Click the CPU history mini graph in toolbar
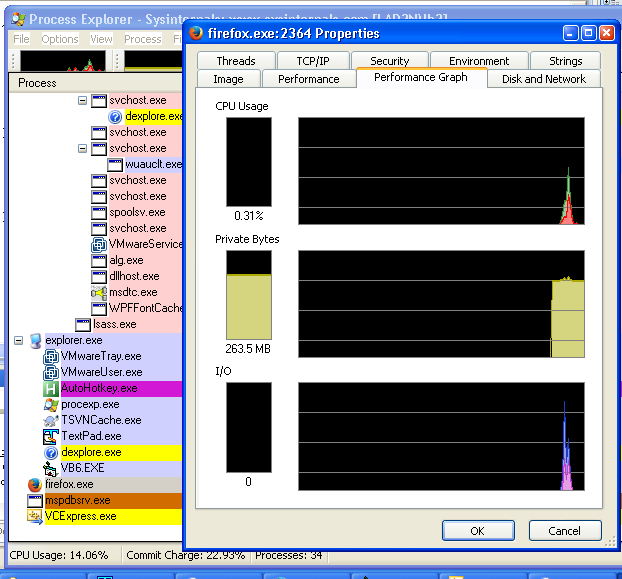This screenshot has width=622, height=579. pos(63,61)
